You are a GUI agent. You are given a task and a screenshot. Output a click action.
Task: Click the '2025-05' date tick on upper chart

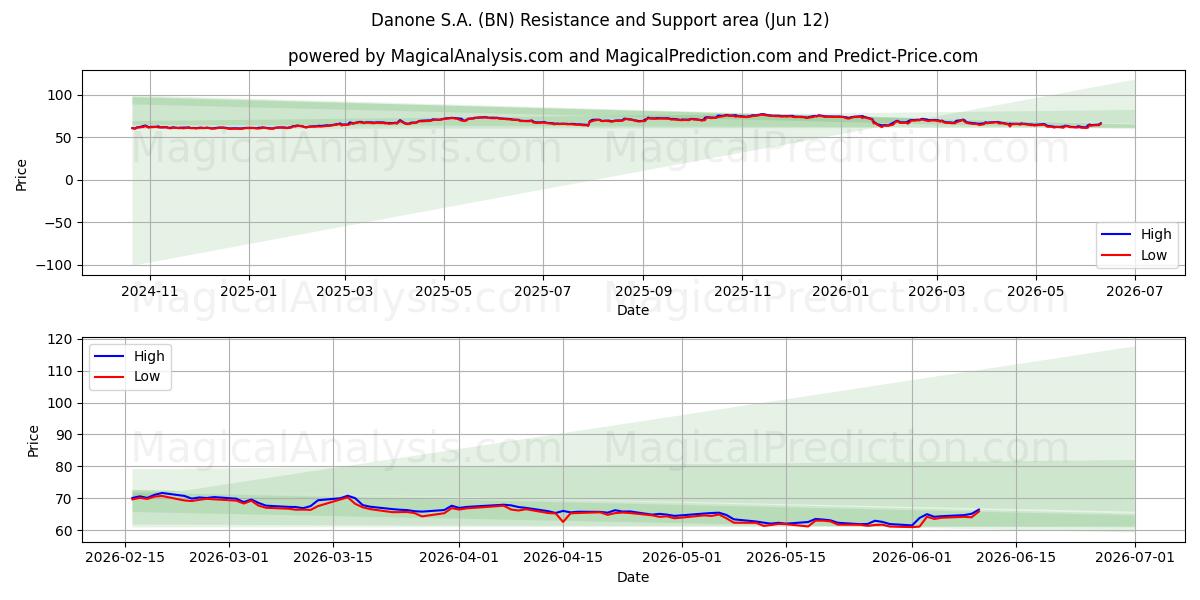click(x=444, y=290)
